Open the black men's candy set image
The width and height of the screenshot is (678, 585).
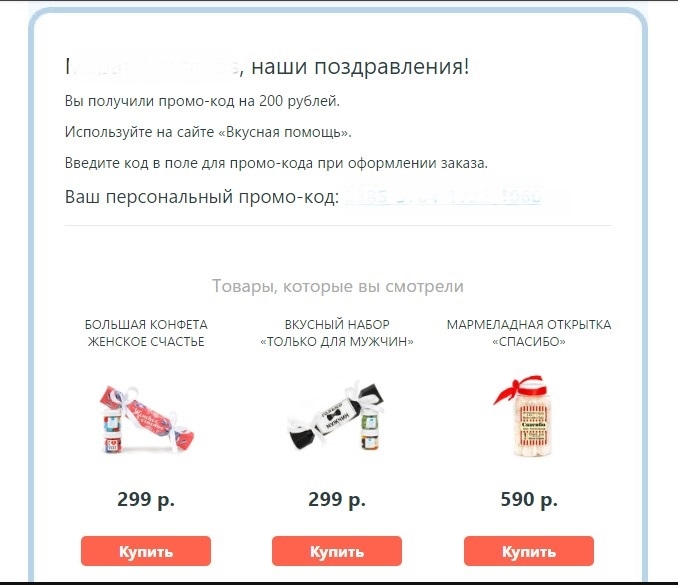pyautogui.click(x=337, y=416)
